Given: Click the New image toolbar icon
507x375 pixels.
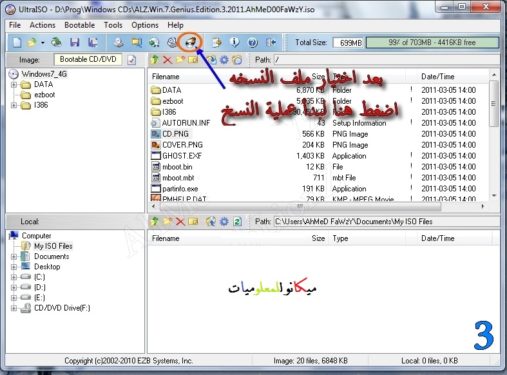Looking at the screenshot, I should pos(17,42).
